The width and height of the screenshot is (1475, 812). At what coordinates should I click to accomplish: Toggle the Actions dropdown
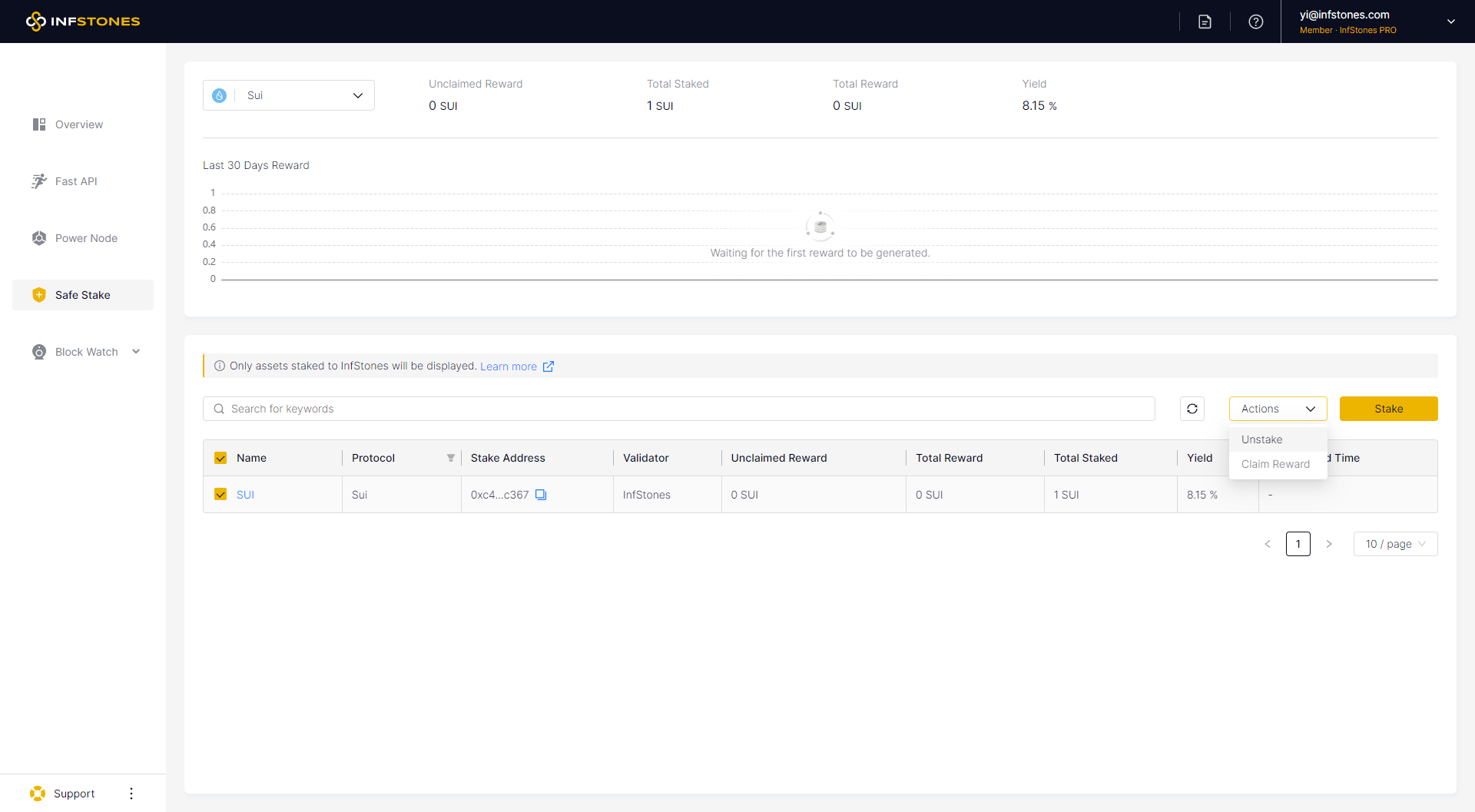pyautogui.click(x=1278, y=409)
